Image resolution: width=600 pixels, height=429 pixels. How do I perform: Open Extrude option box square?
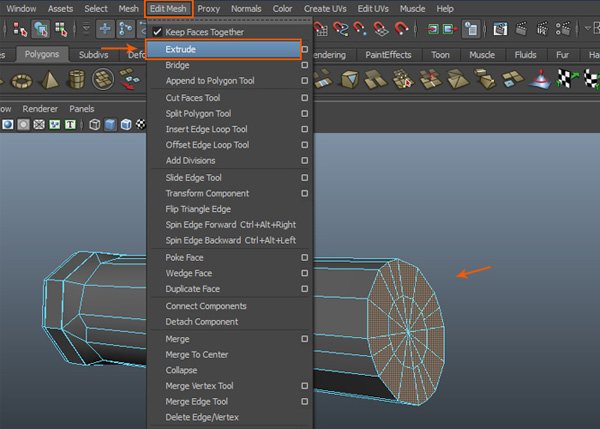[x=305, y=49]
